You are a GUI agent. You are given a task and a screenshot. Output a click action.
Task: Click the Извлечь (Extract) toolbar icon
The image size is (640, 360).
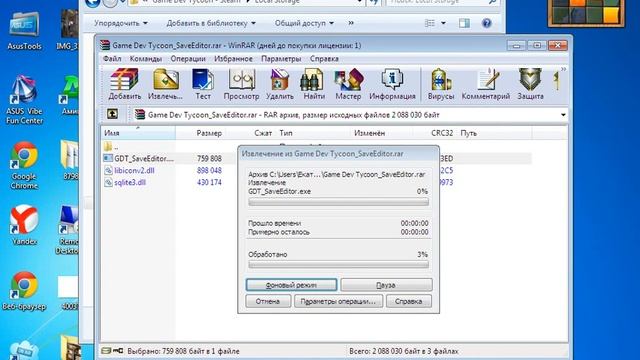pos(165,84)
